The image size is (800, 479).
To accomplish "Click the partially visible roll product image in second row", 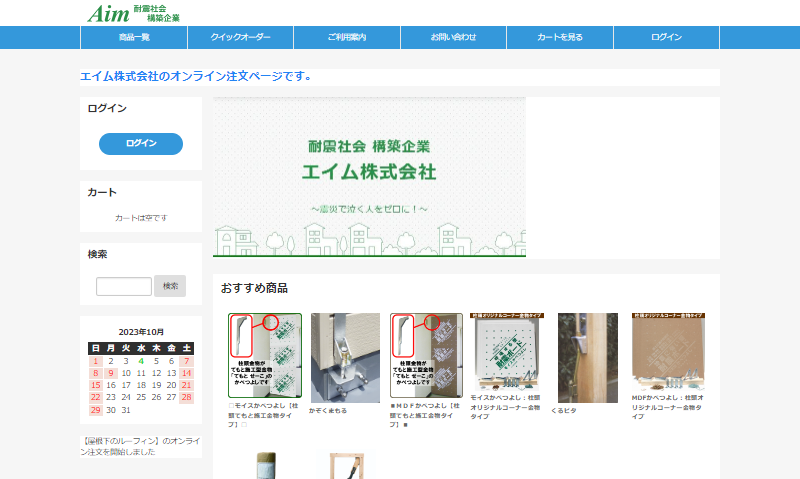I will pyautogui.click(x=266, y=465).
